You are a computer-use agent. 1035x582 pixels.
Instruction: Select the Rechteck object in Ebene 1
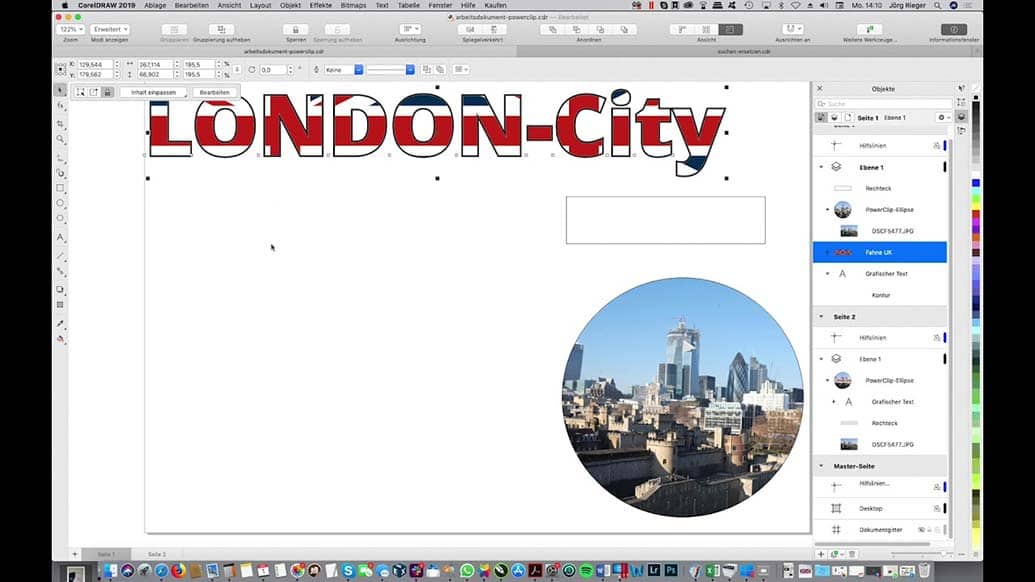point(879,189)
